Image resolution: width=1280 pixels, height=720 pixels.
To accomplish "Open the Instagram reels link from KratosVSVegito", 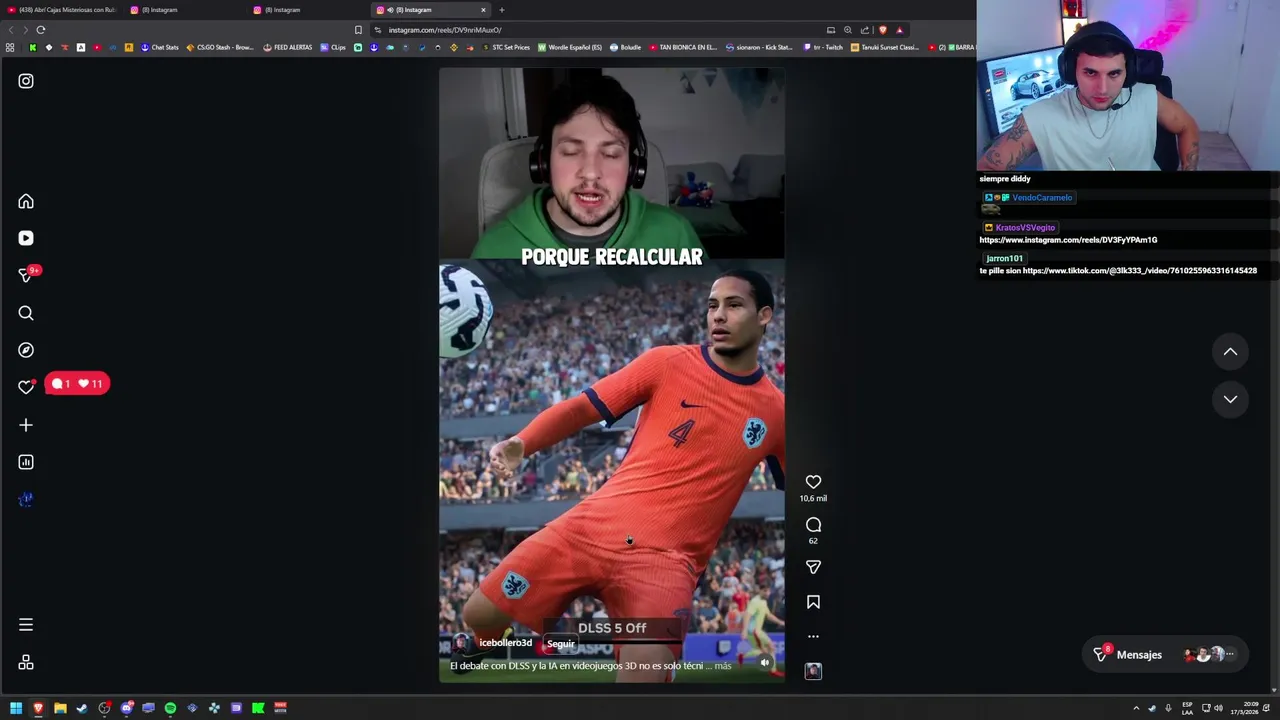I will click(1068, 240).
